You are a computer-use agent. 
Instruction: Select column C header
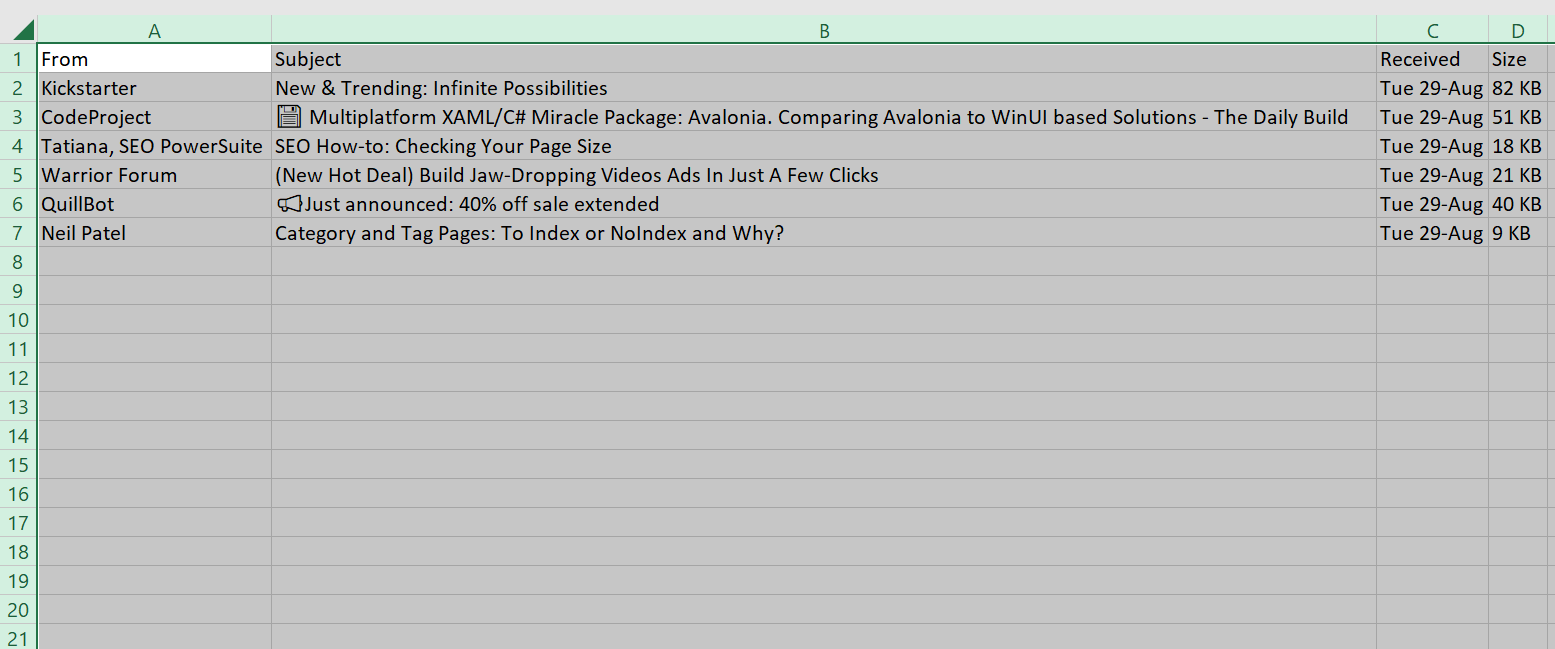pyautogui.click(x=1432, y=30)
